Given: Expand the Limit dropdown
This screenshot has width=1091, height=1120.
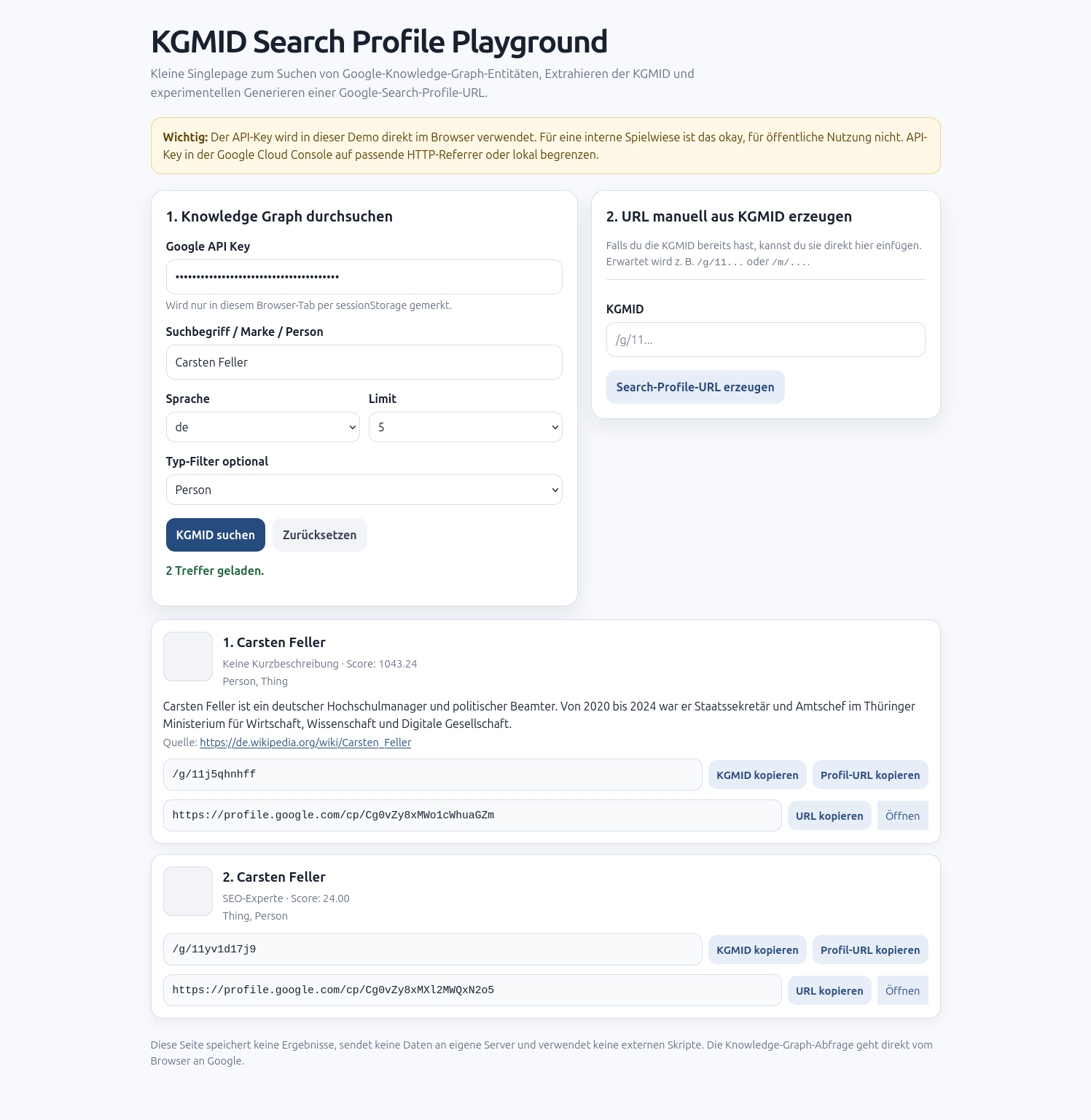Looking at the screenshot, I should pyautogui.click(x=465, y=427).
